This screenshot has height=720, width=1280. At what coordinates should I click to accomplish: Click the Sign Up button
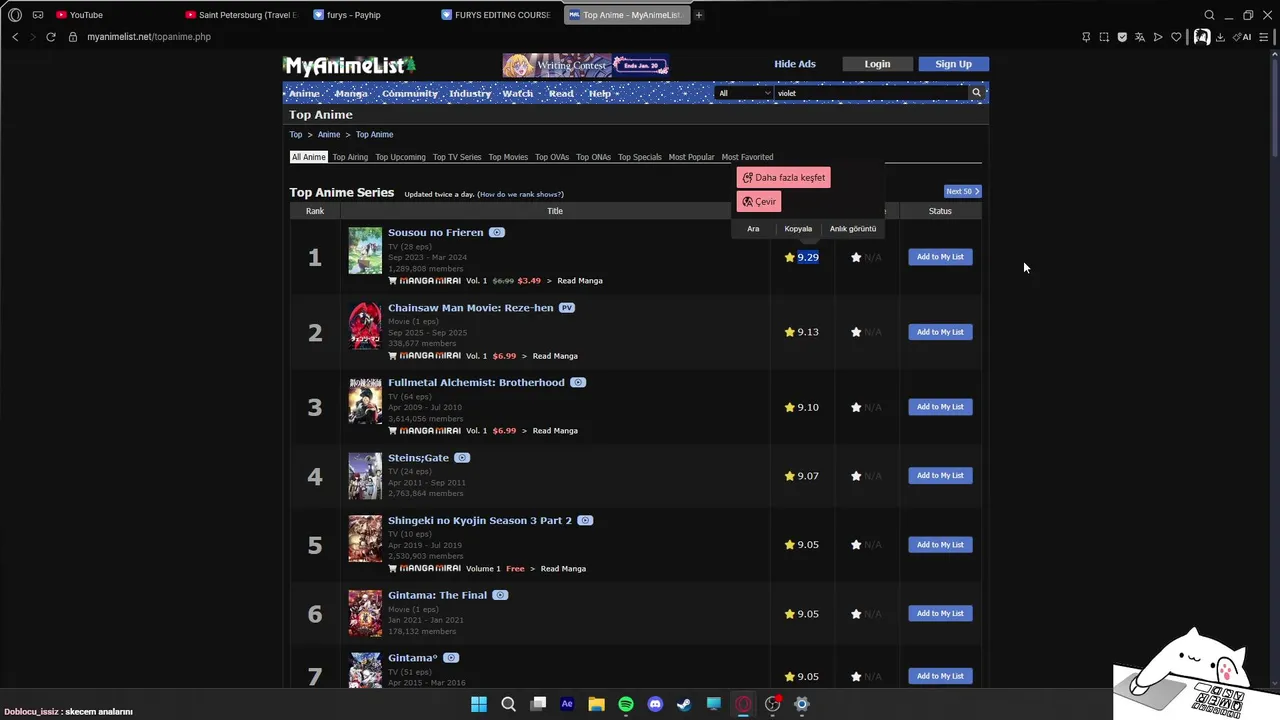click(953, 64)
